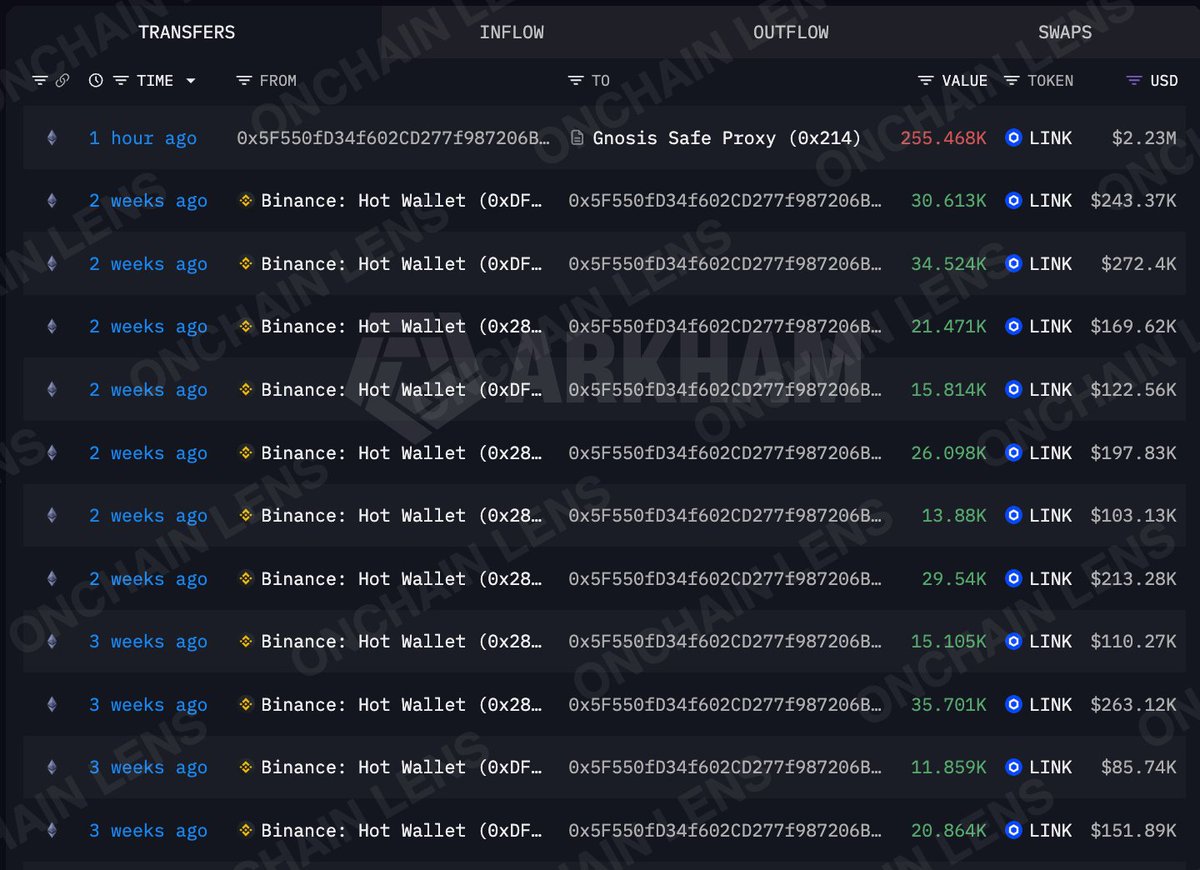This screenshot has height=870, width=1200.
Task: Open sender address in 255.468K row
Action: (394, 138)
